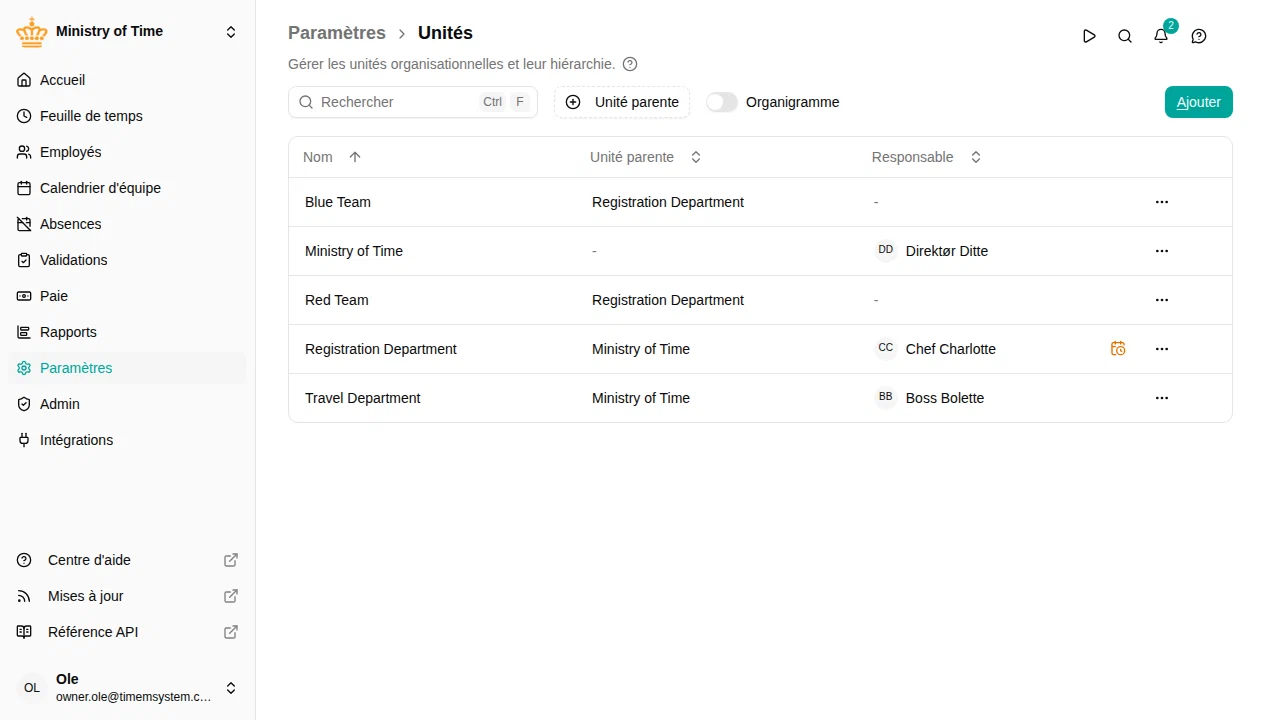Viewport: 1280px width, 720px height.
Task: Go to Absences
Action: pyautogui.click(x=127, y=224)
